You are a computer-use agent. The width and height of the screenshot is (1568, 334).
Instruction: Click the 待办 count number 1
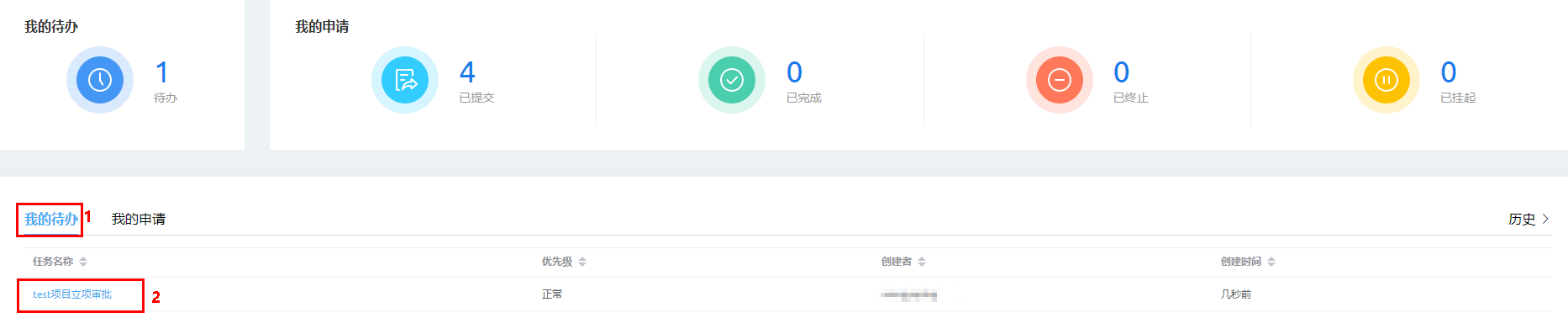click(x=162, y=72)
